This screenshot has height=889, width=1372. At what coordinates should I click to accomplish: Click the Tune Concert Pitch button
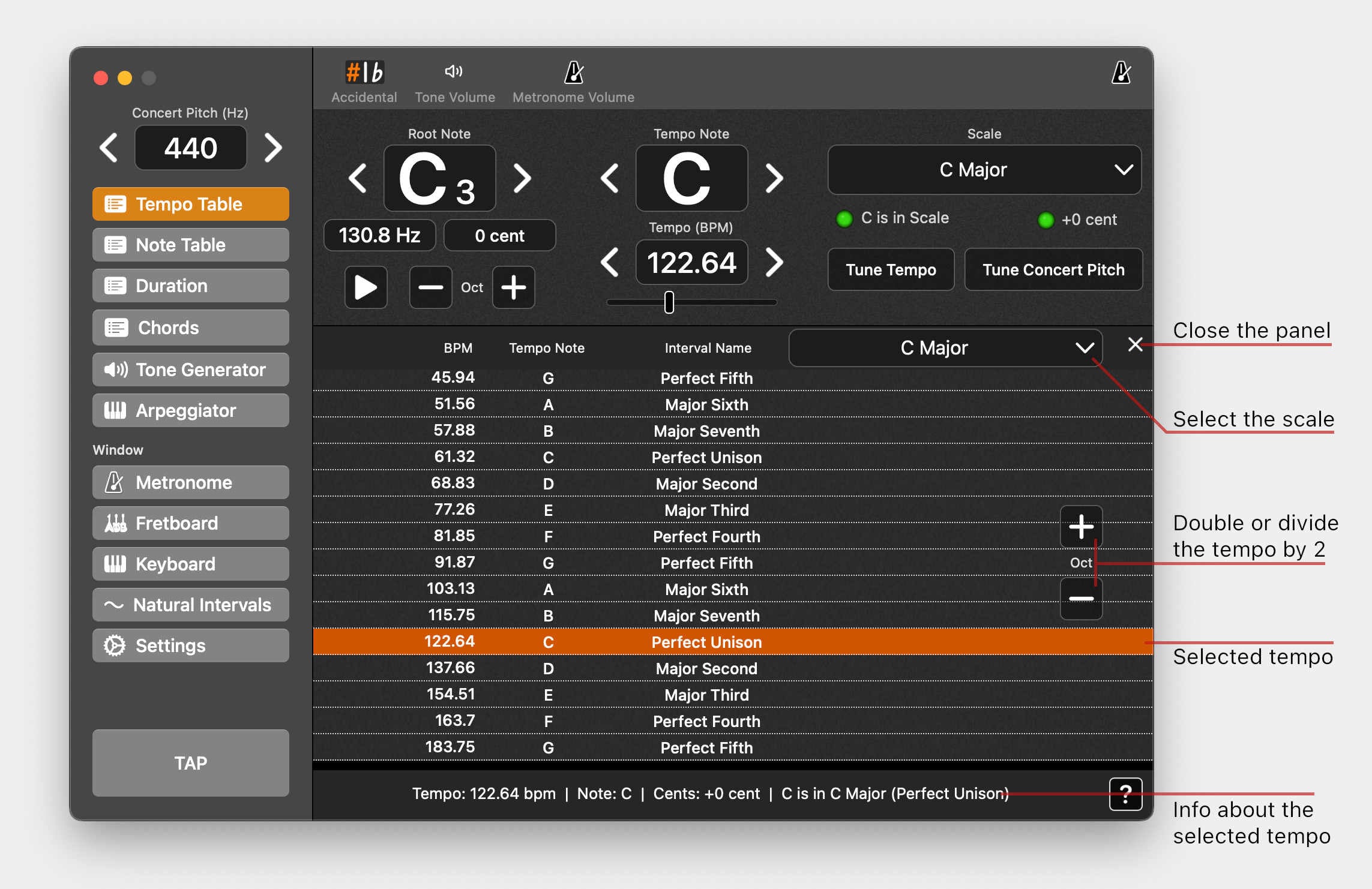(x=1053, y=270)
